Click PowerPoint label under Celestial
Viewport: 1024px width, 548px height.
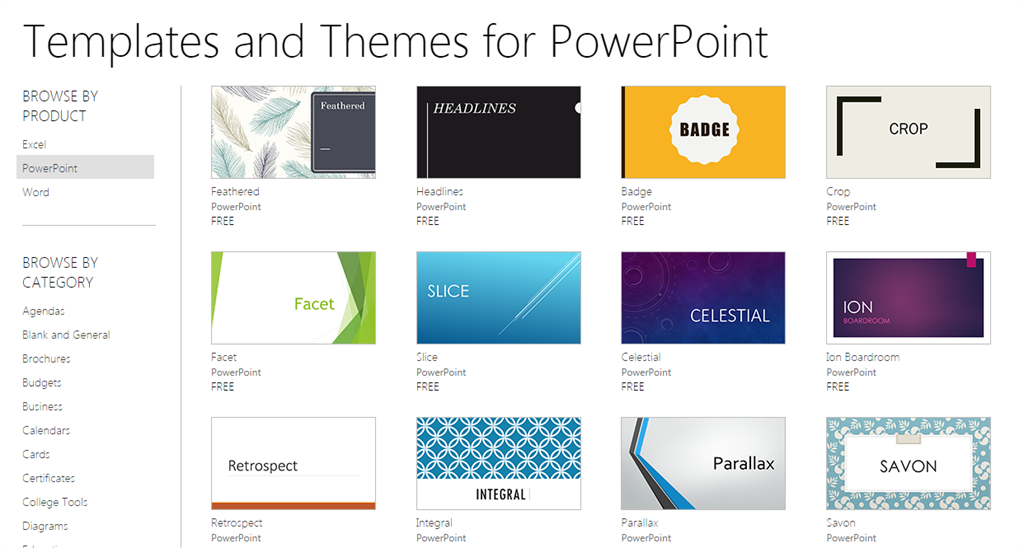click(646, 372)
